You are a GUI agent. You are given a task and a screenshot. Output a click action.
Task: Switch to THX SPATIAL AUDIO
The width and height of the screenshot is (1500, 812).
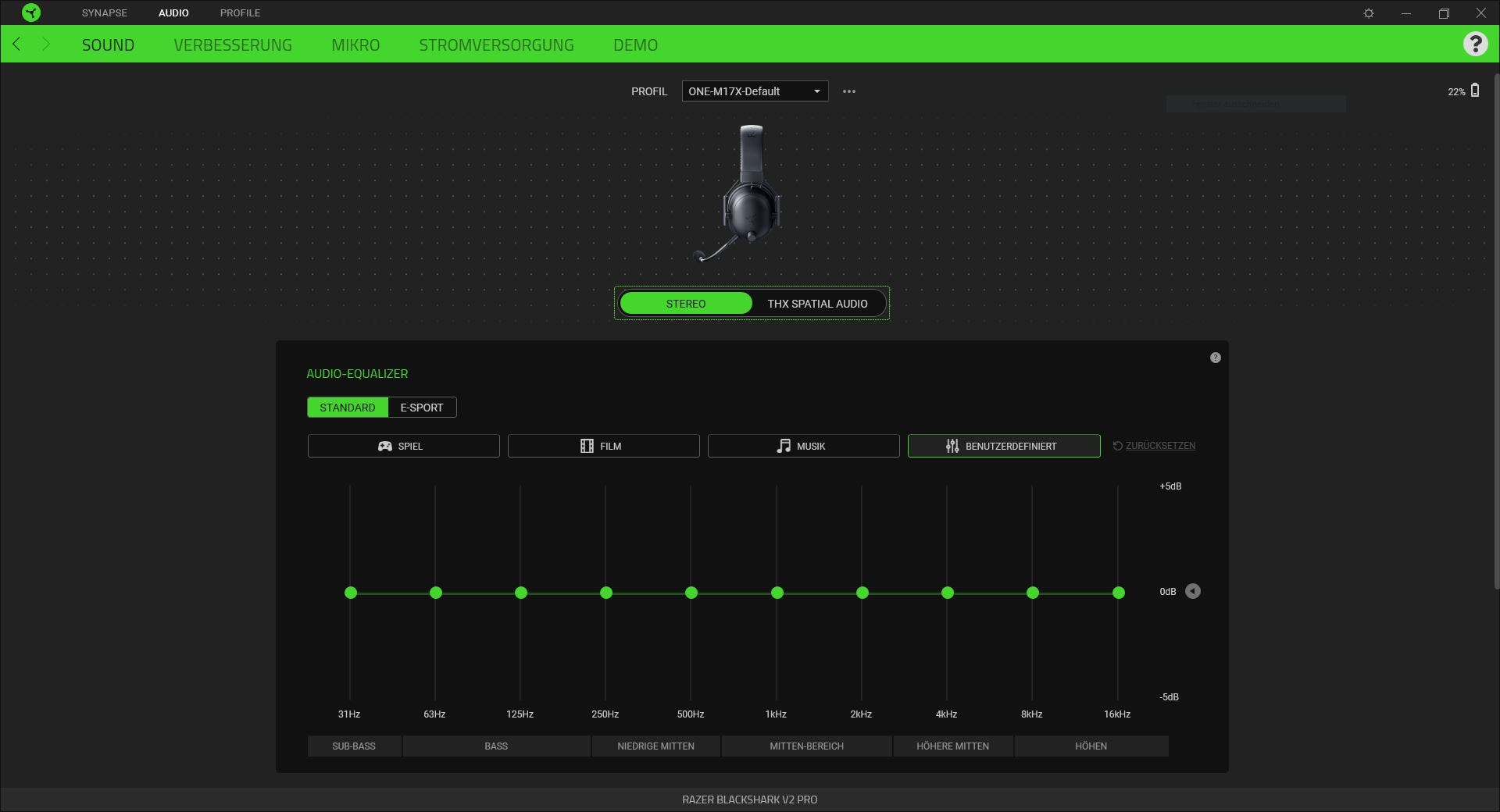817,304
